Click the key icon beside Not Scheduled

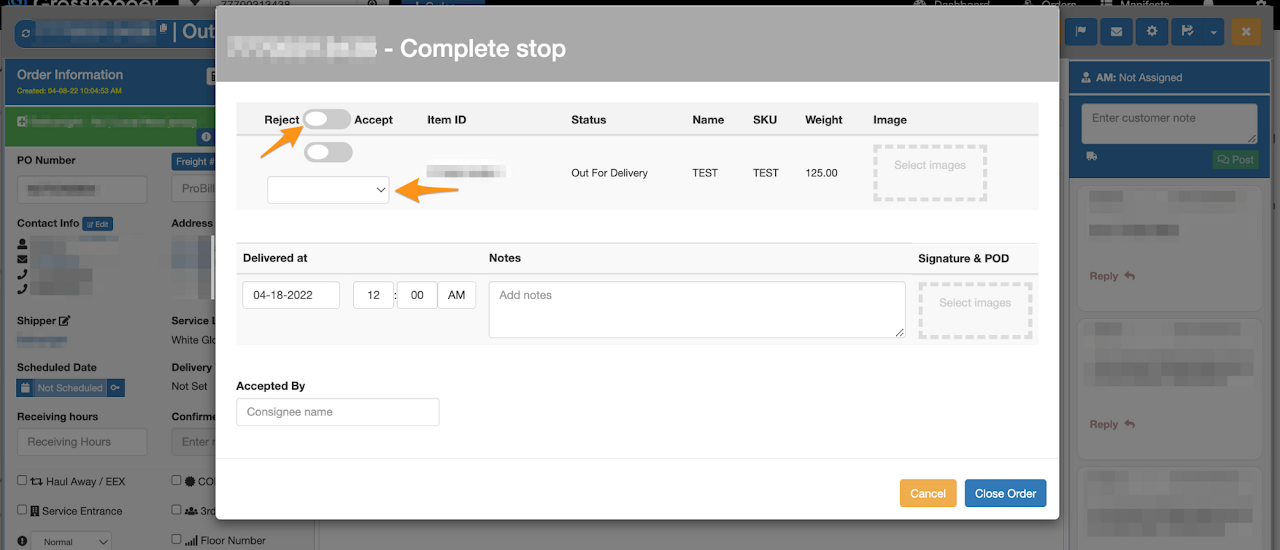coord(116,388)
